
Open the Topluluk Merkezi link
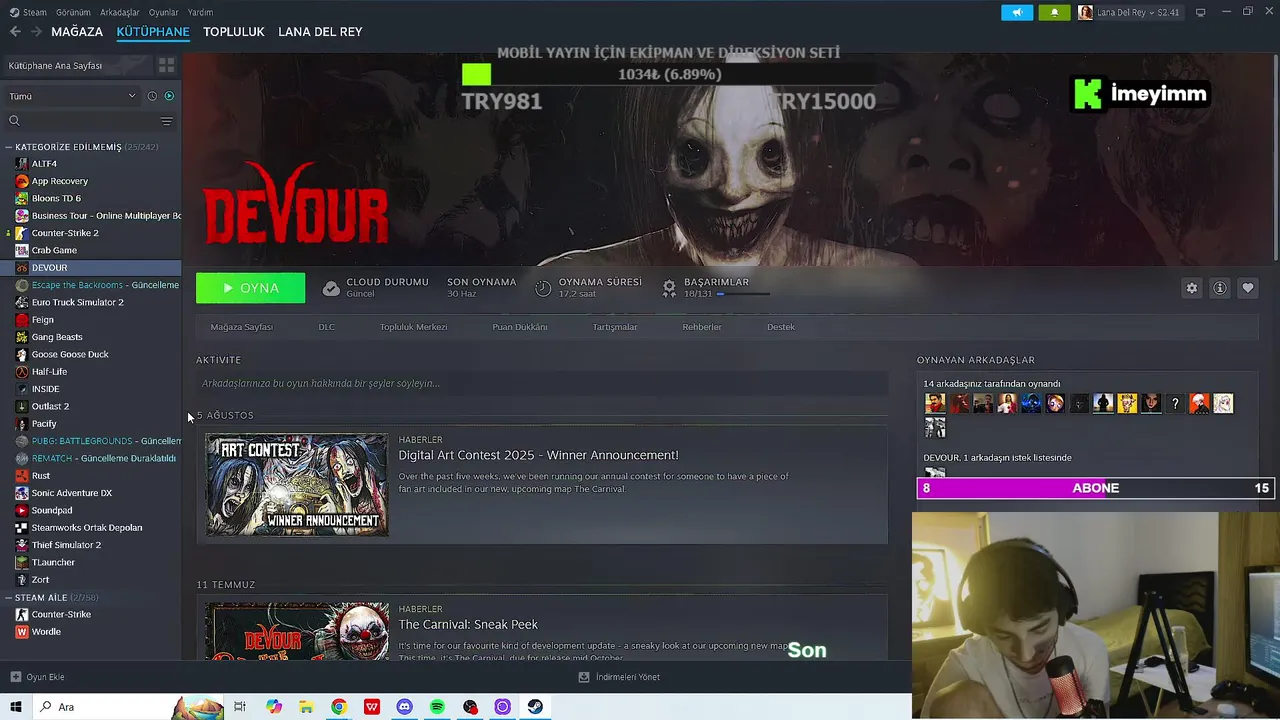pos(413,327)
